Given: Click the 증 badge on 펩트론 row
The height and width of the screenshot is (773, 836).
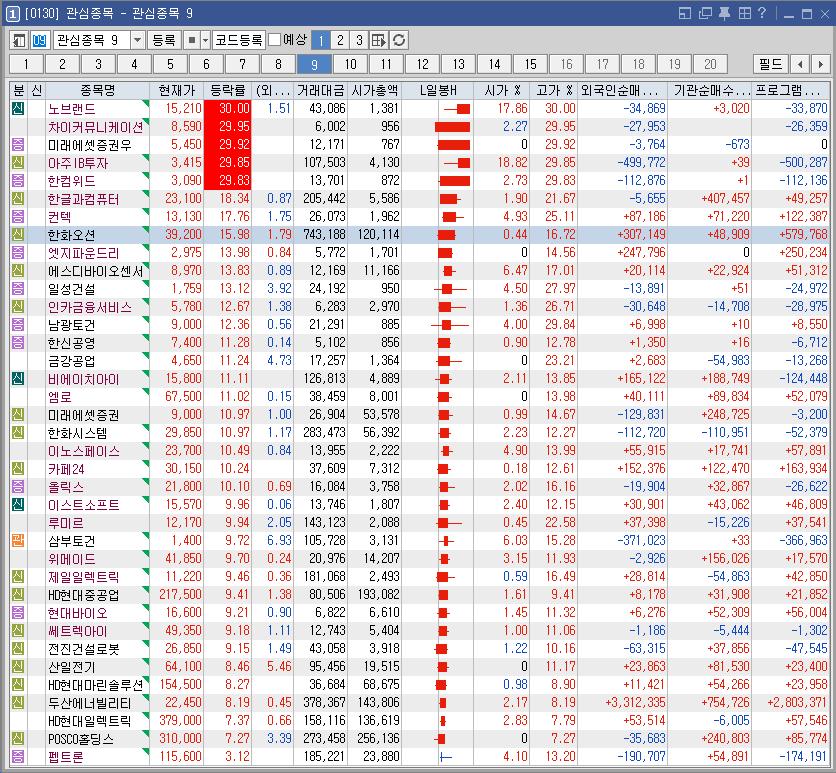Looking at the screenshot, I should (x=18, y=756).
